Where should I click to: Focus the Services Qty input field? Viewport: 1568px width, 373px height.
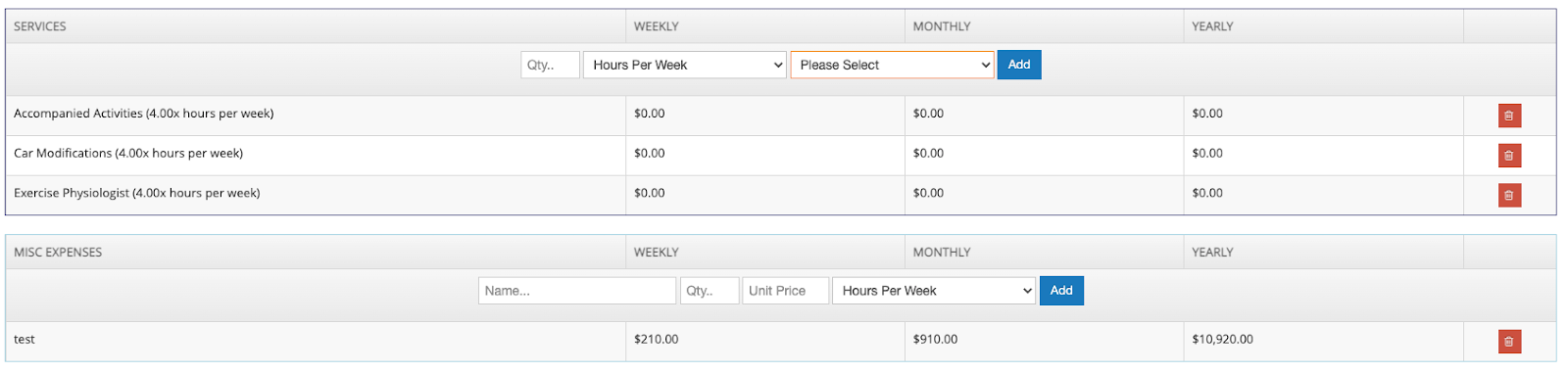tap(550, 65)
